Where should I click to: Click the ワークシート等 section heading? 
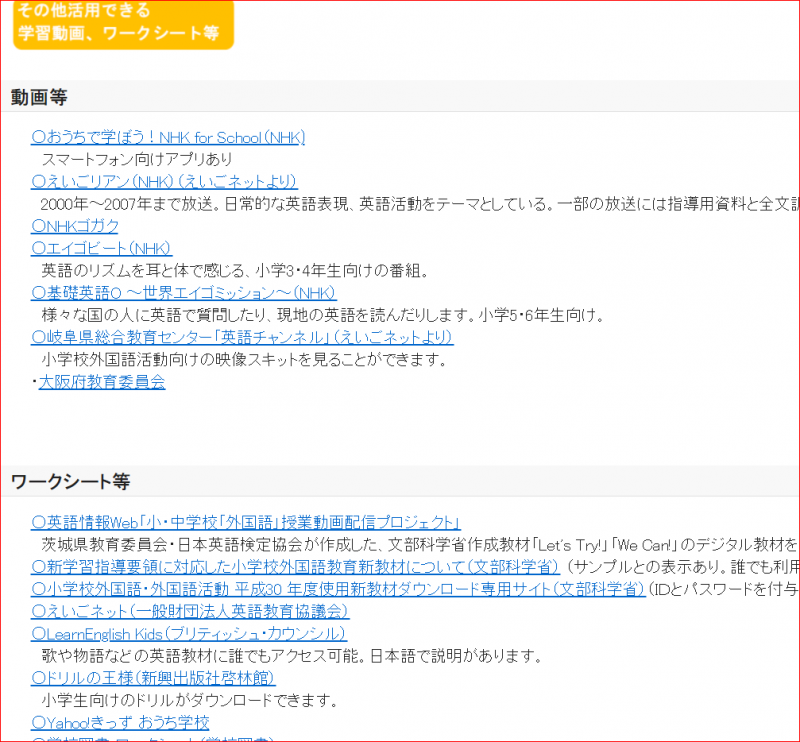[x=70, y=482]
